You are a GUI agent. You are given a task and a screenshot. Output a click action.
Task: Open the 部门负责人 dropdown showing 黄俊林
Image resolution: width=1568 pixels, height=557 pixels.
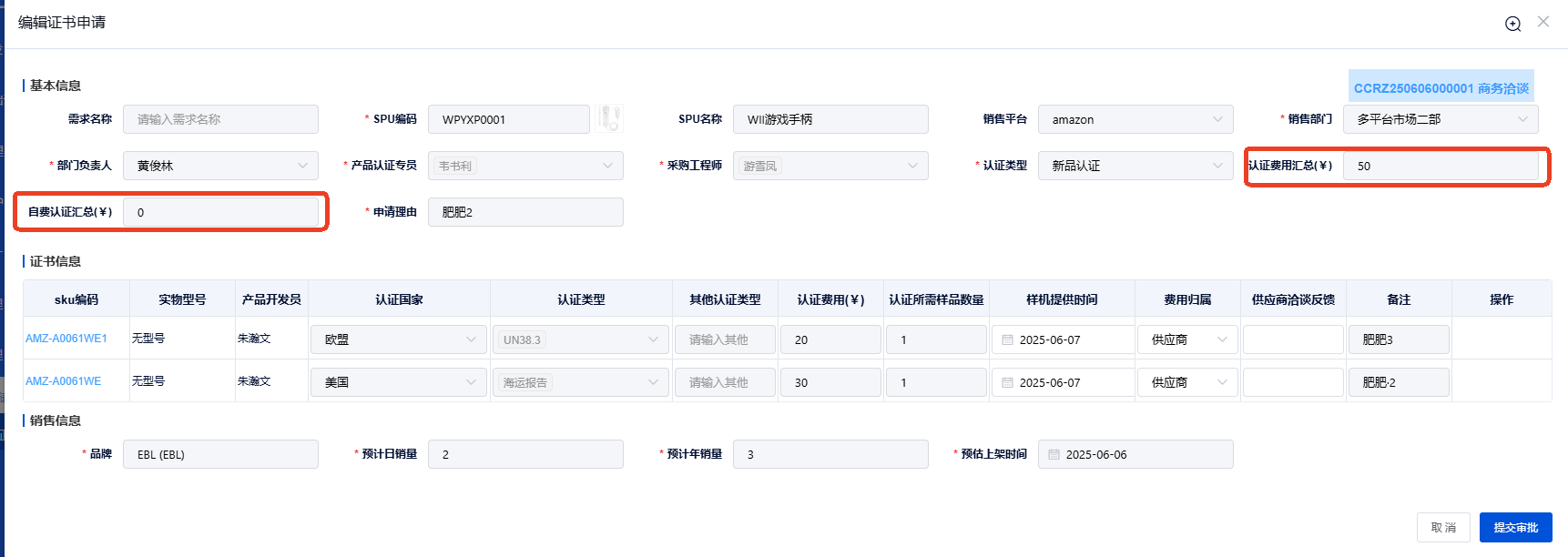(x=220, y=166)
